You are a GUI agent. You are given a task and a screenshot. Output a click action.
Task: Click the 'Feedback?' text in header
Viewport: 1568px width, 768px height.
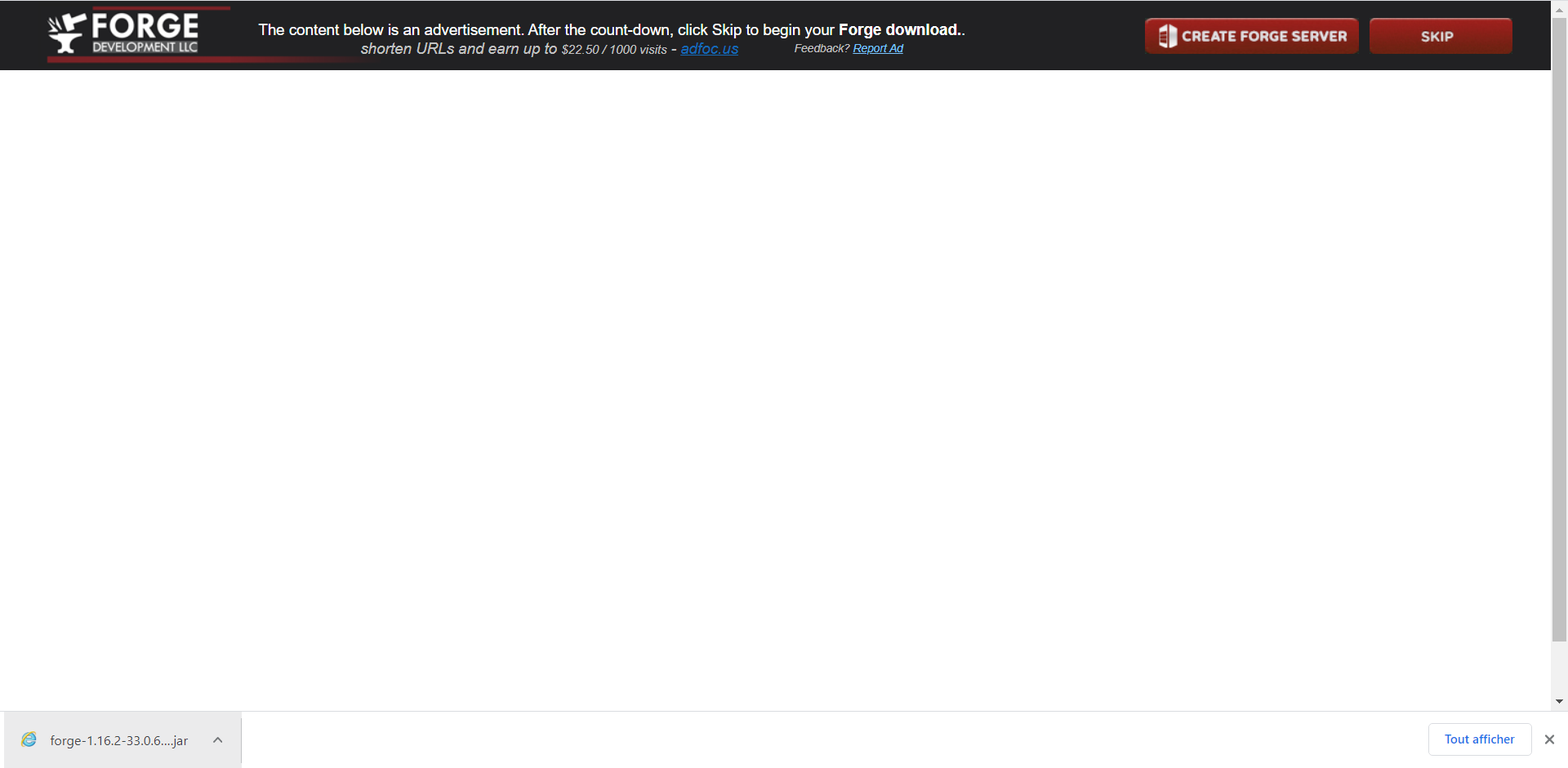[x=822, y=48]
